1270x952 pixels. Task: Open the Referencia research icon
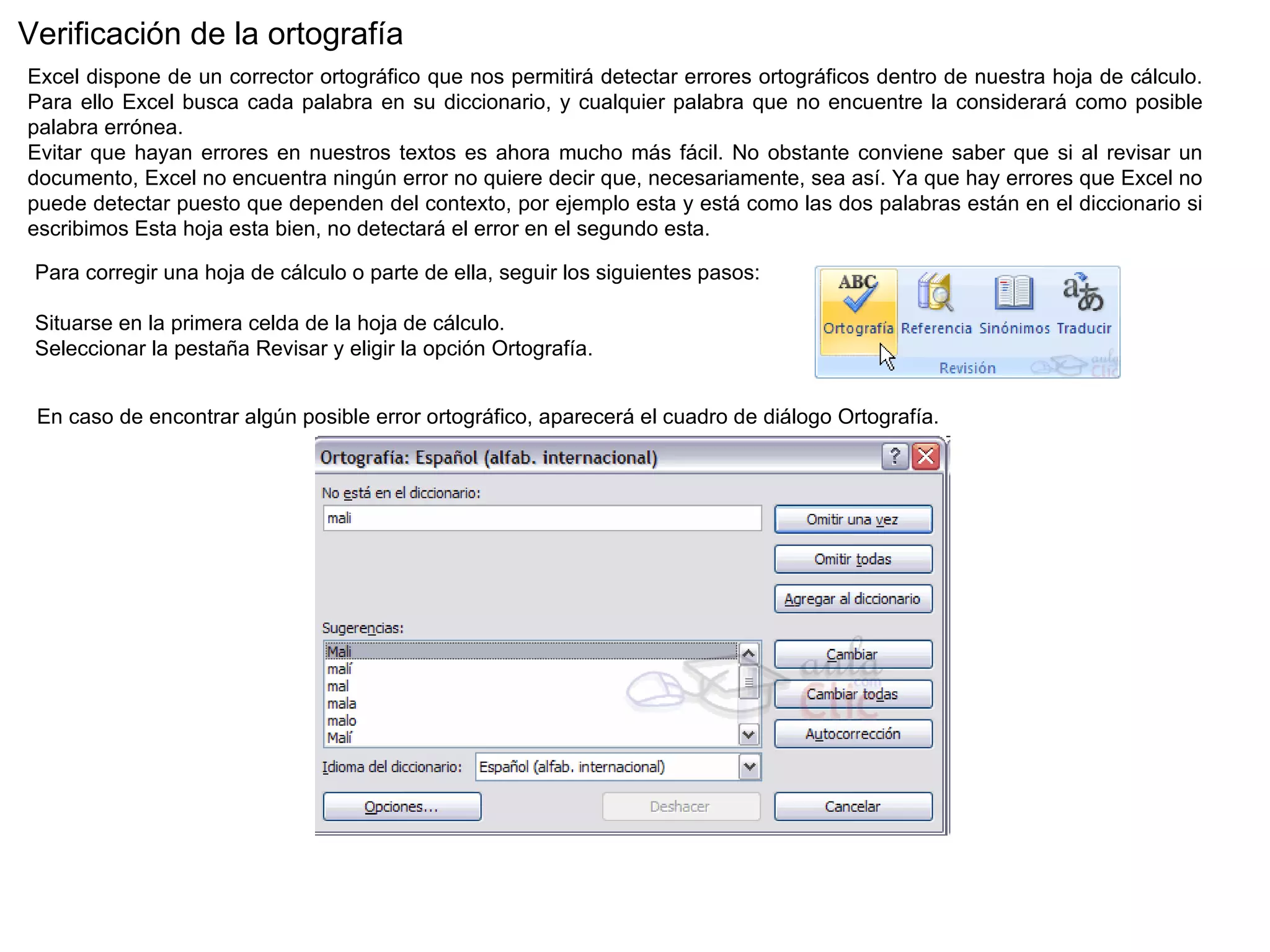tap(936, 305)
